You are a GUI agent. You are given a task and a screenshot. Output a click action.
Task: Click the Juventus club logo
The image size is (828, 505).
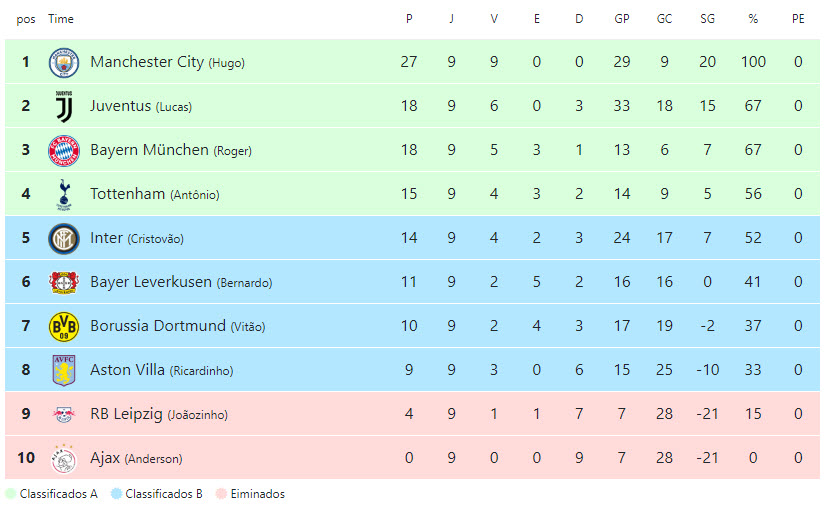pos(64,106)
